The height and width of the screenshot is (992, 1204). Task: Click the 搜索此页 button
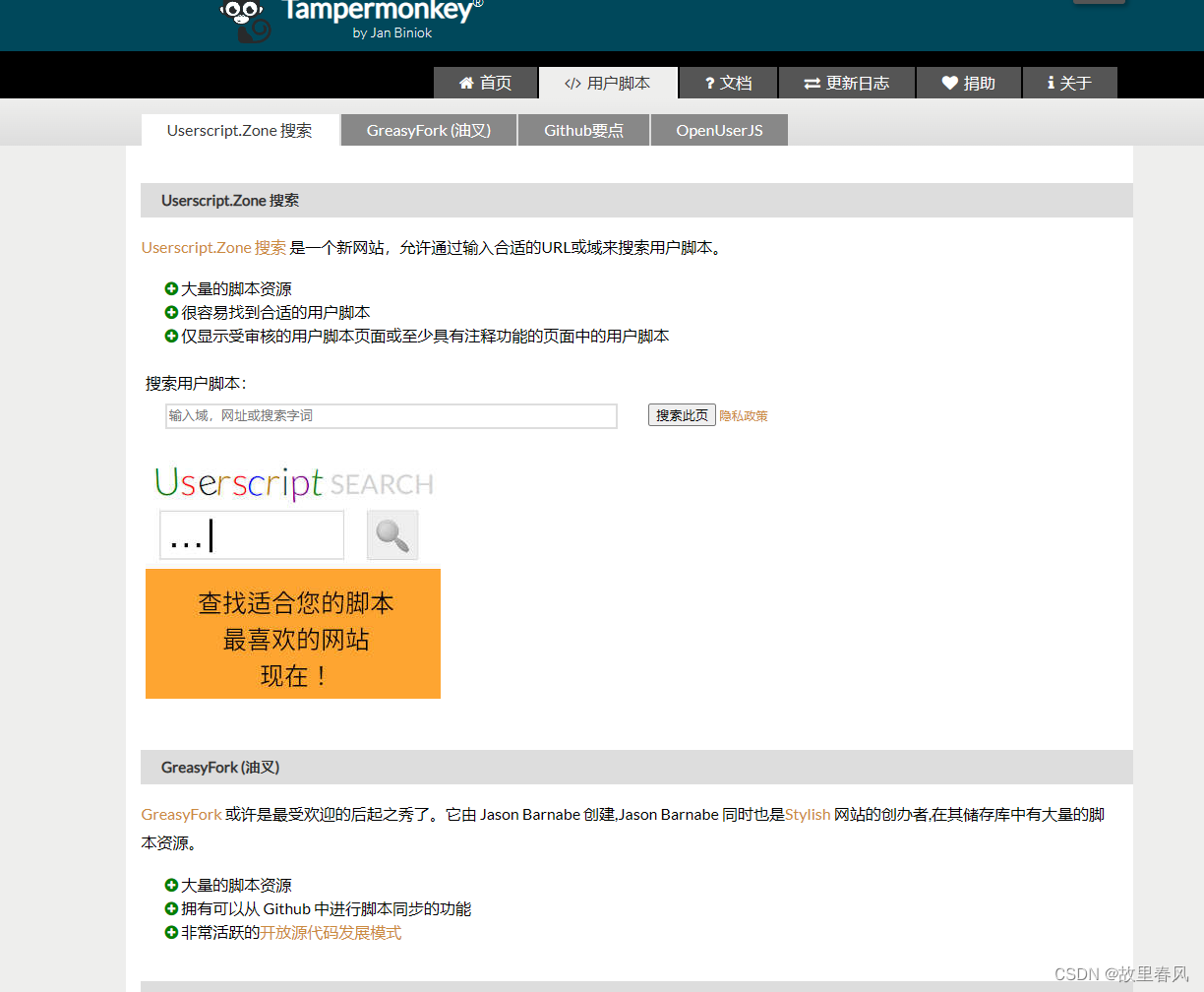click(x=682, y=415)
